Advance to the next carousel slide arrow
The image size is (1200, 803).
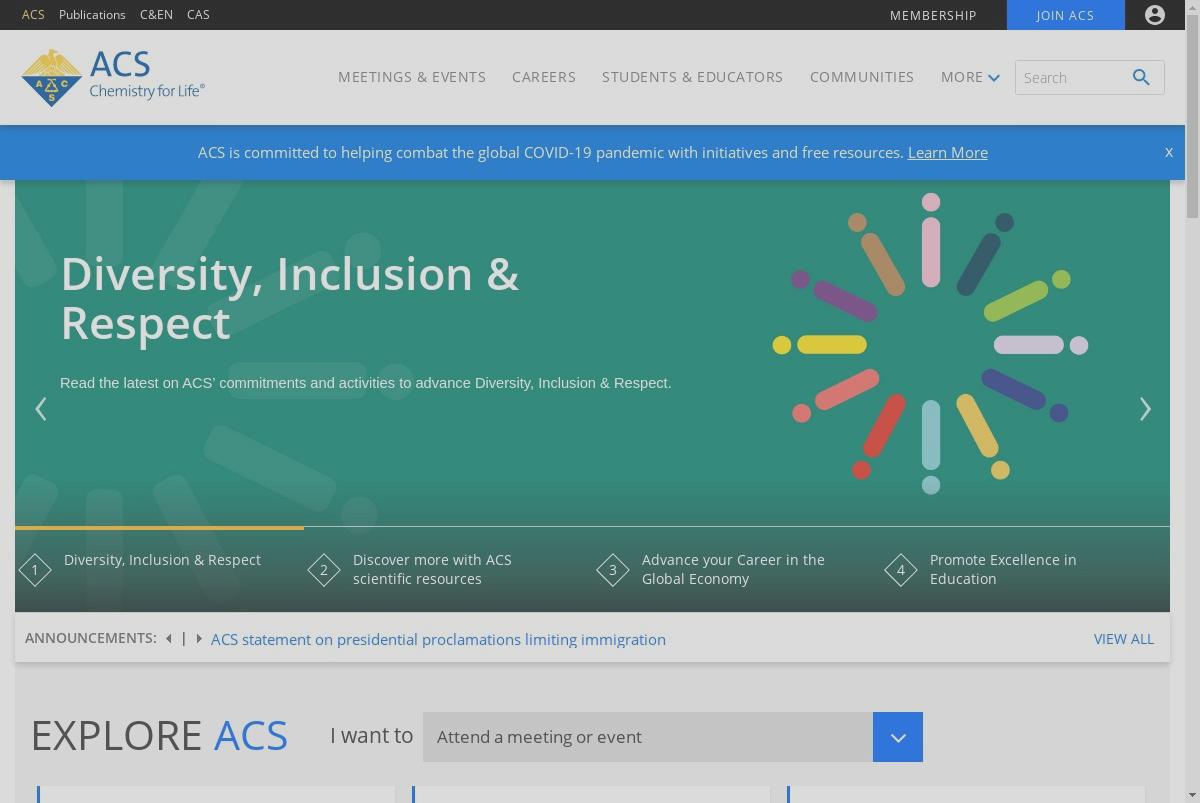(x=1145, y=409)
